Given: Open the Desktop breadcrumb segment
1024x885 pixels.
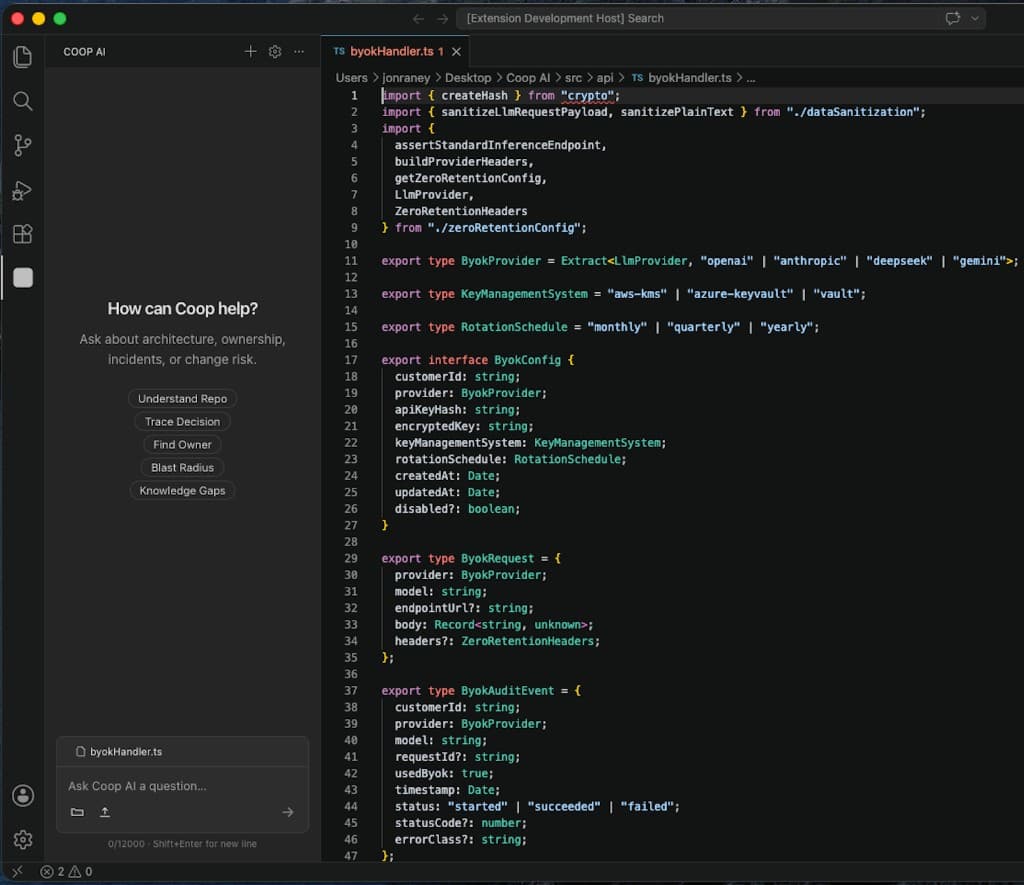Looking at the screenshot, I should 468,78.
